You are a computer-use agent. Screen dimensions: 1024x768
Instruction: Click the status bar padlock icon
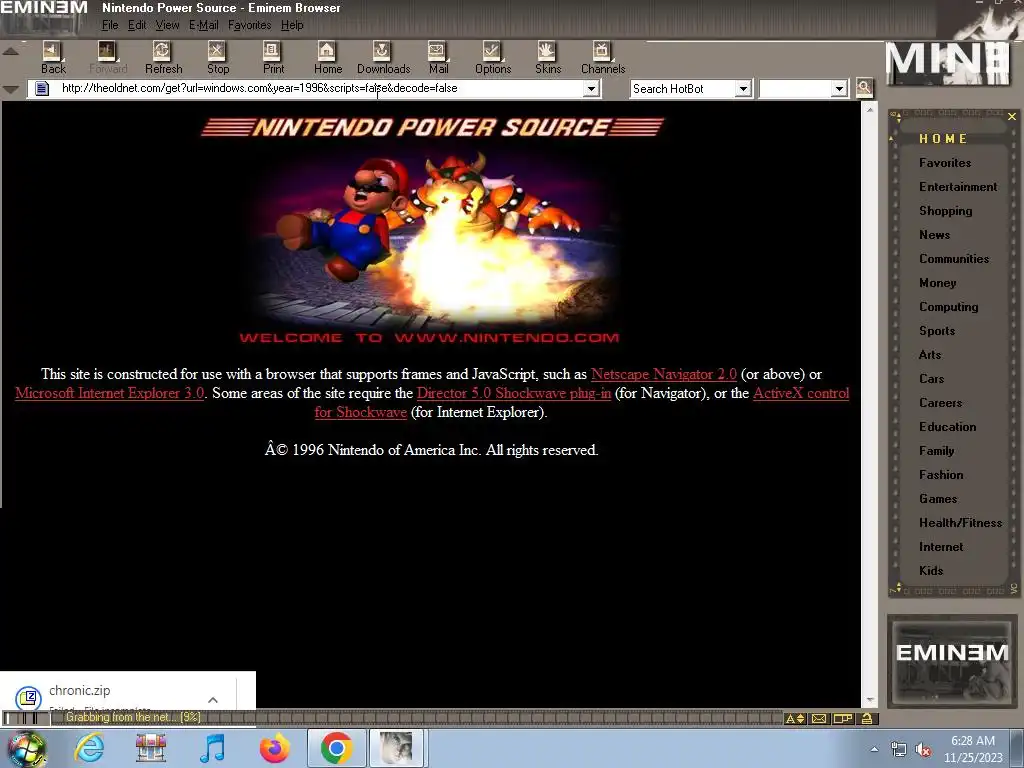pos(867,718)
